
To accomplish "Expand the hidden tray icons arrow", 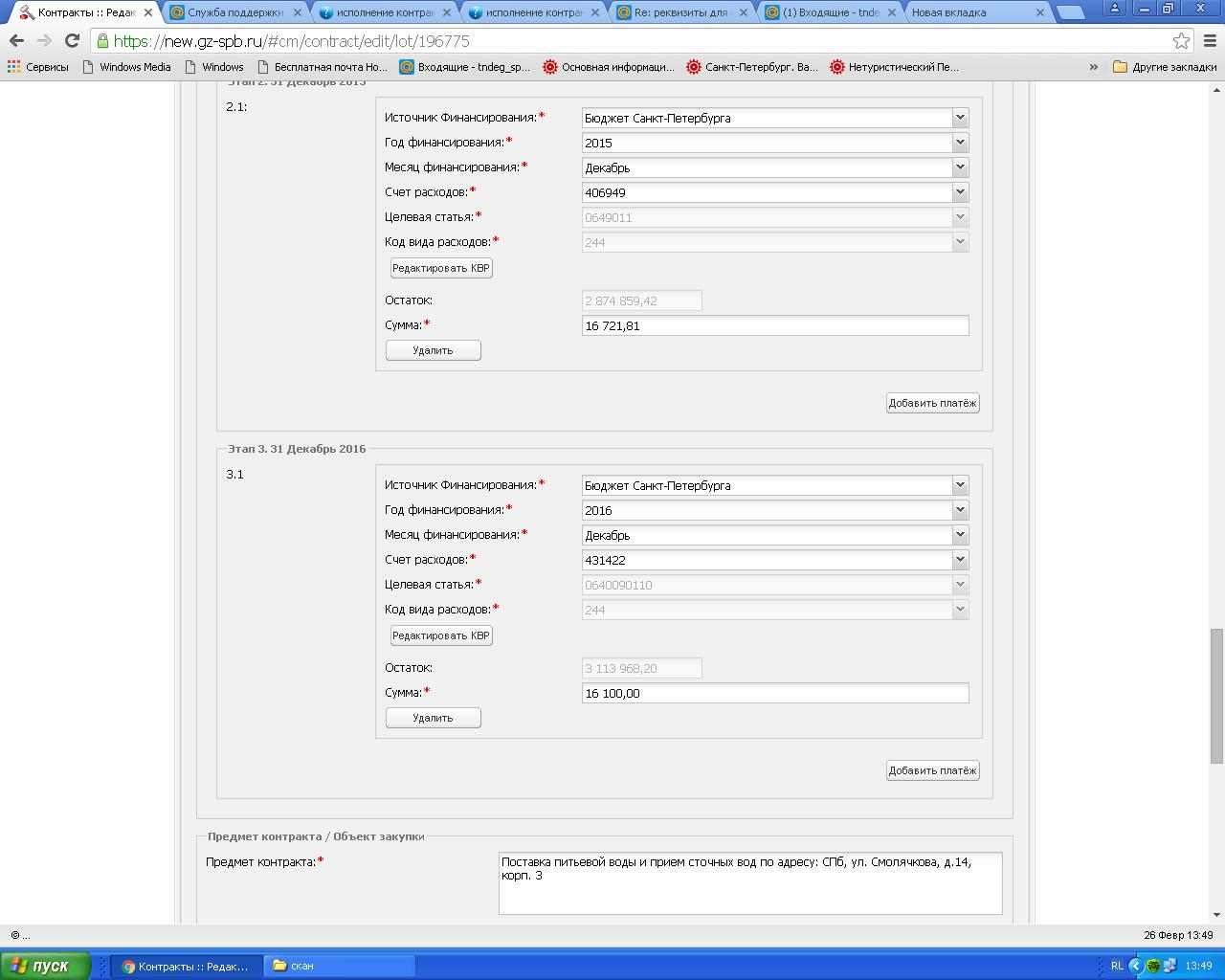I will (1136, 966).
